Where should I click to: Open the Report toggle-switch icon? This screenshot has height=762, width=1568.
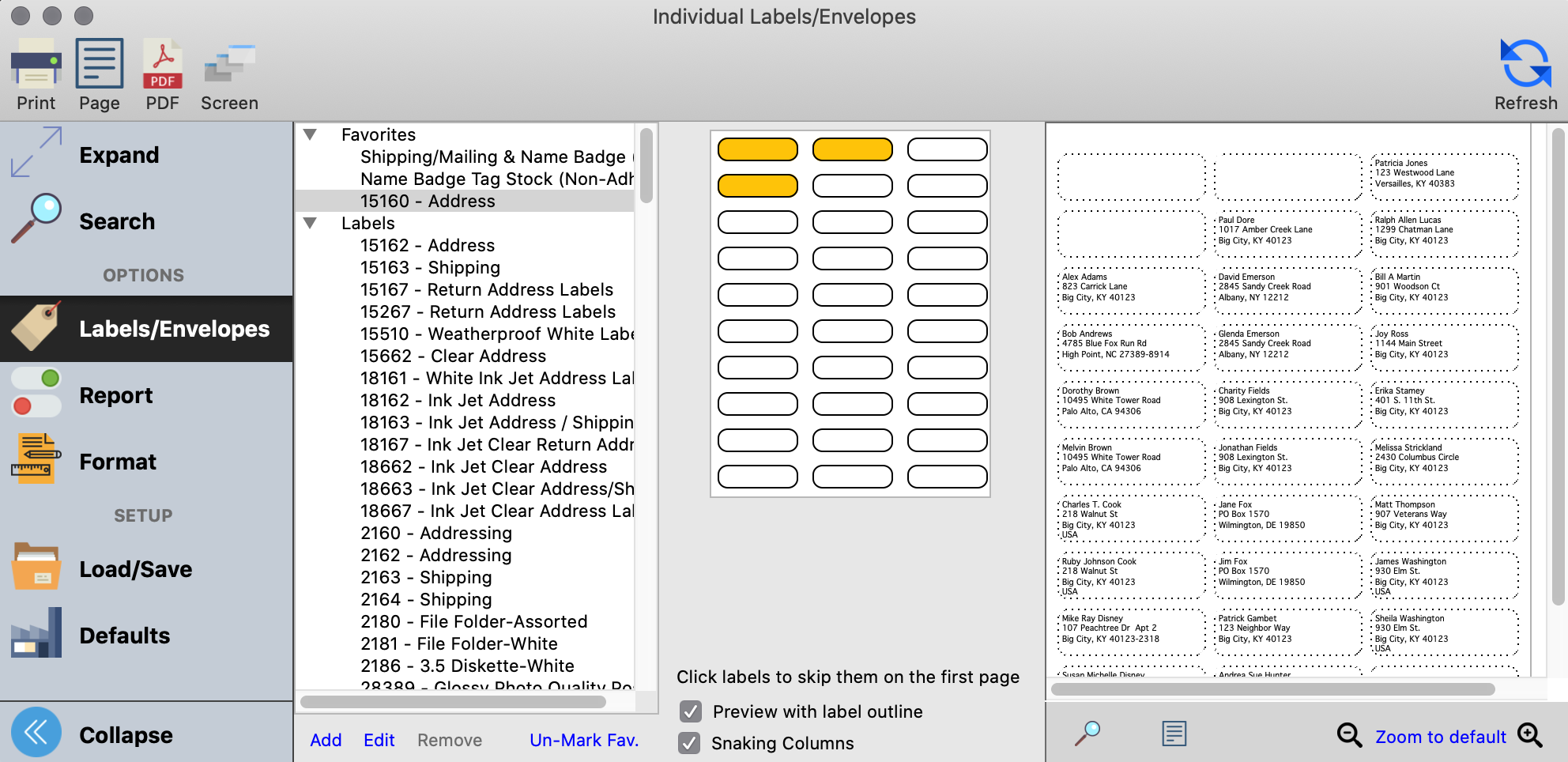36,392
